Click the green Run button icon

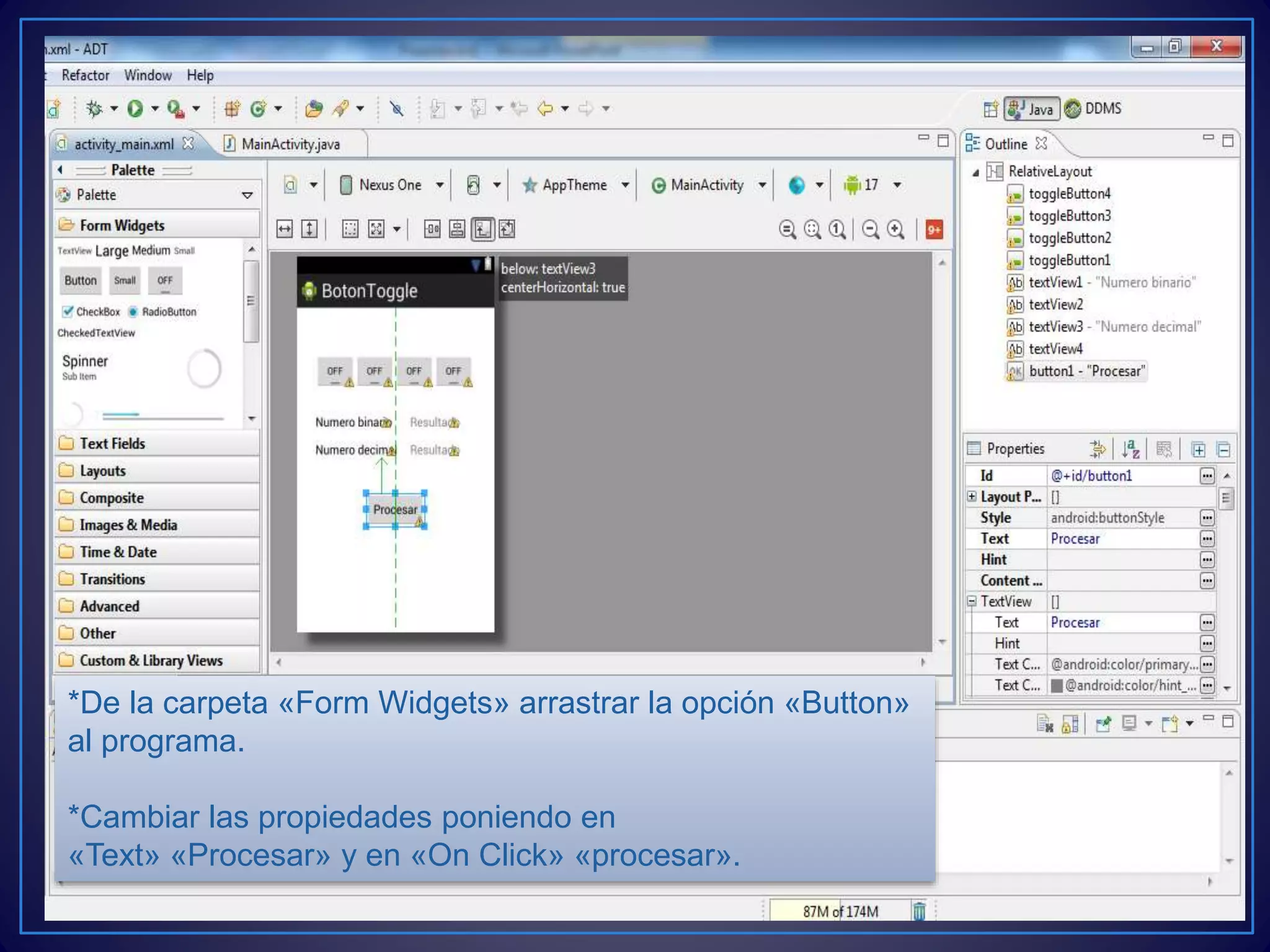[x=135, y=108]
